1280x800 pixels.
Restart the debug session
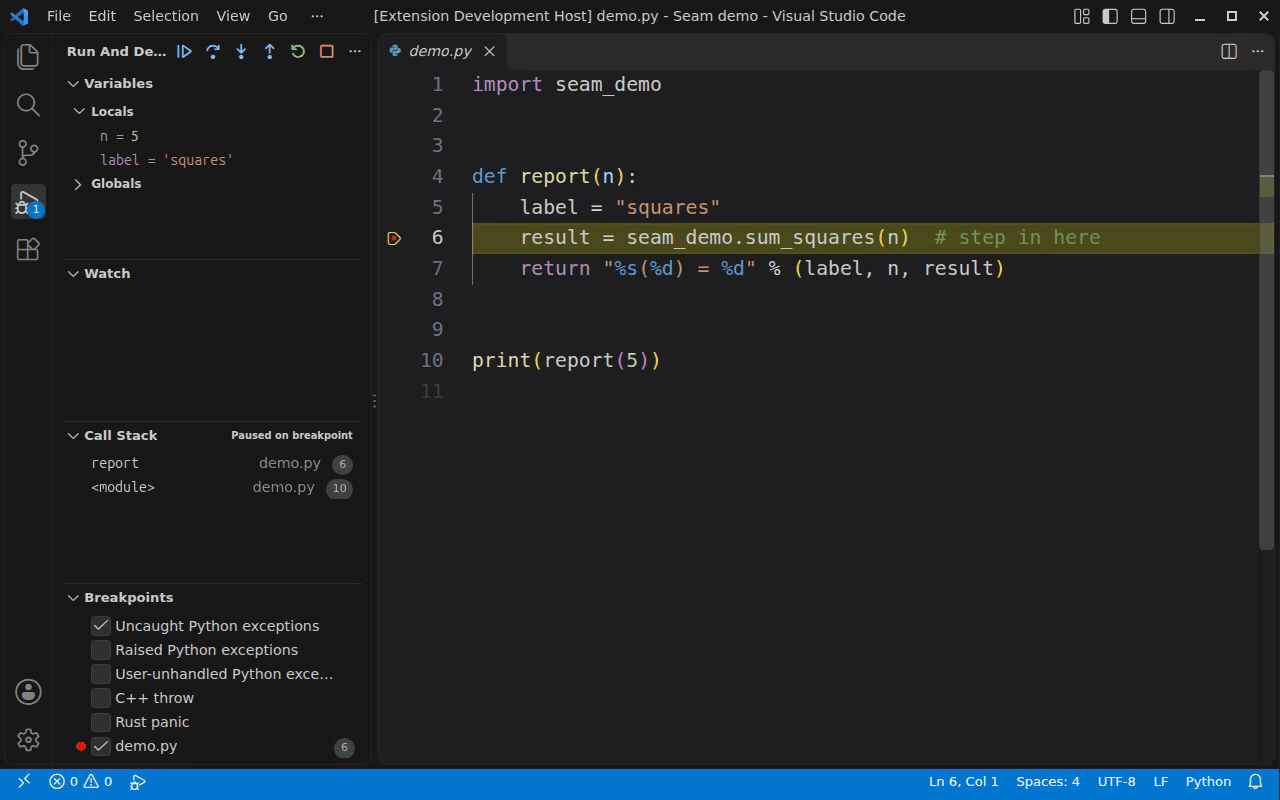click(298, 51)
